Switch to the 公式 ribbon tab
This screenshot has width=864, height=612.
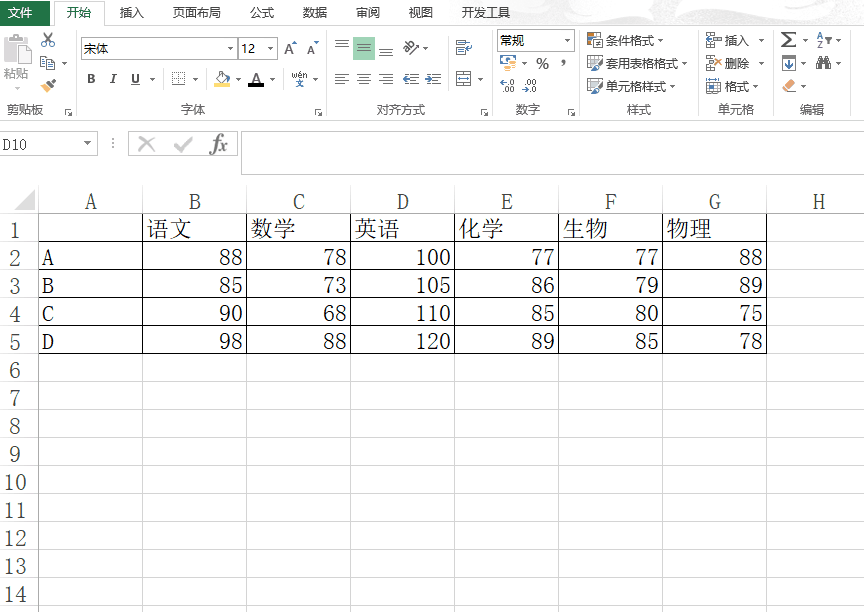tap(262, 12)
